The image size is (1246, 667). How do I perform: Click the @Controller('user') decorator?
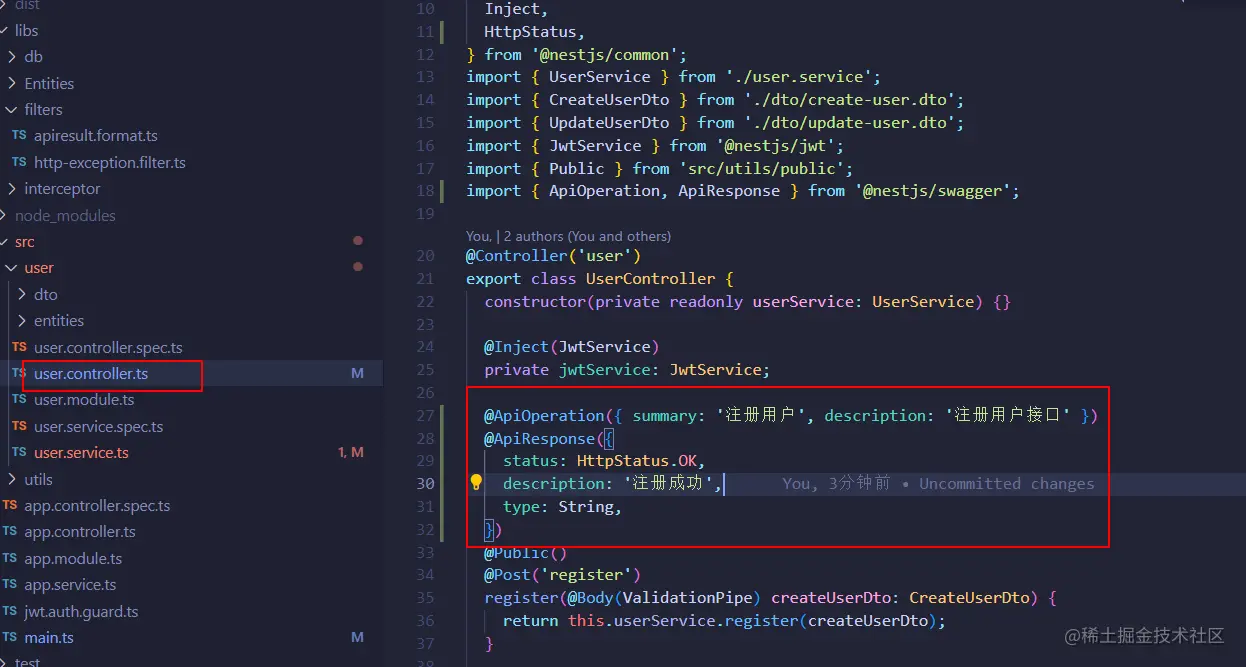pos(553,256)
